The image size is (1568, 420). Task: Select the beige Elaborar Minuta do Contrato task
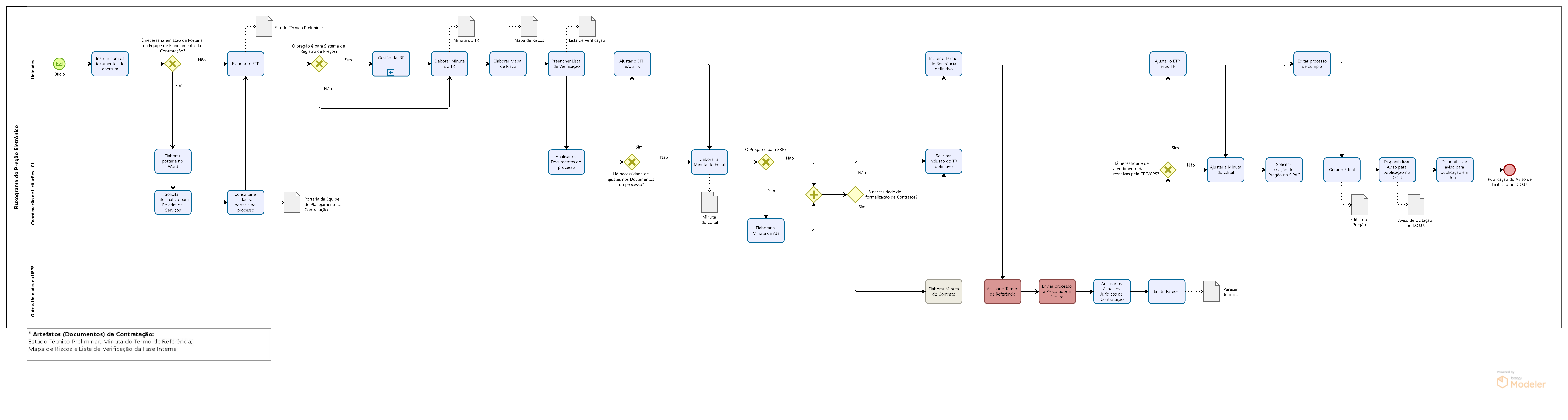click(x=943, y=292)
